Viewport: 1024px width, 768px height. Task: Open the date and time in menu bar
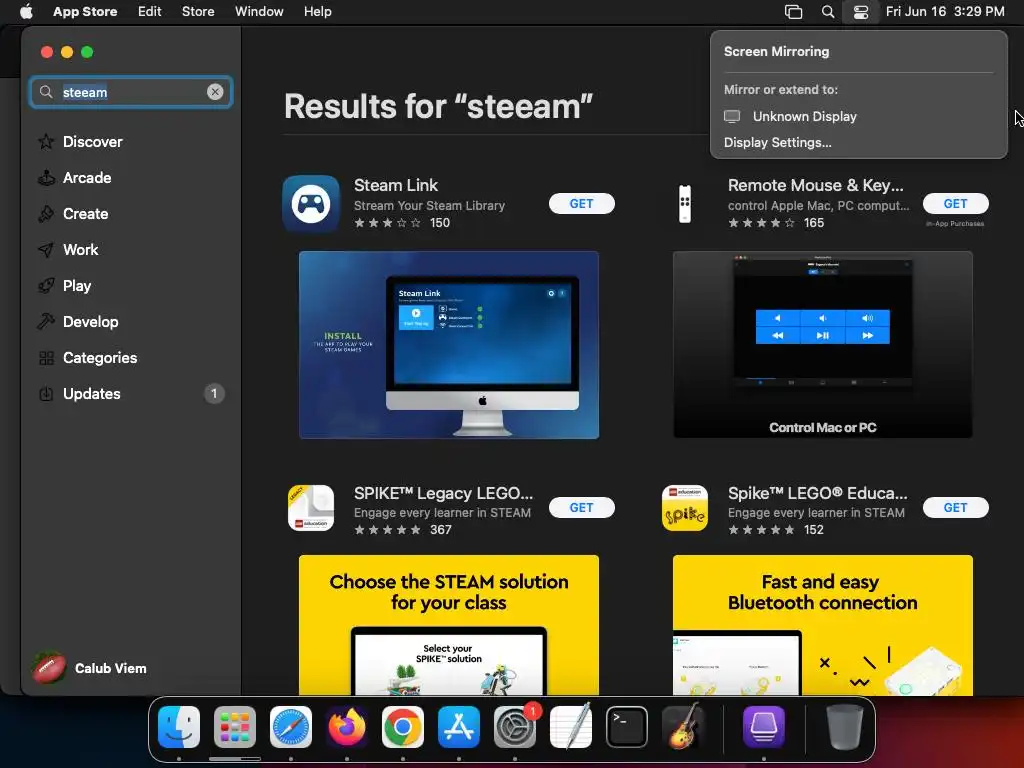click(x=945, y=12)
